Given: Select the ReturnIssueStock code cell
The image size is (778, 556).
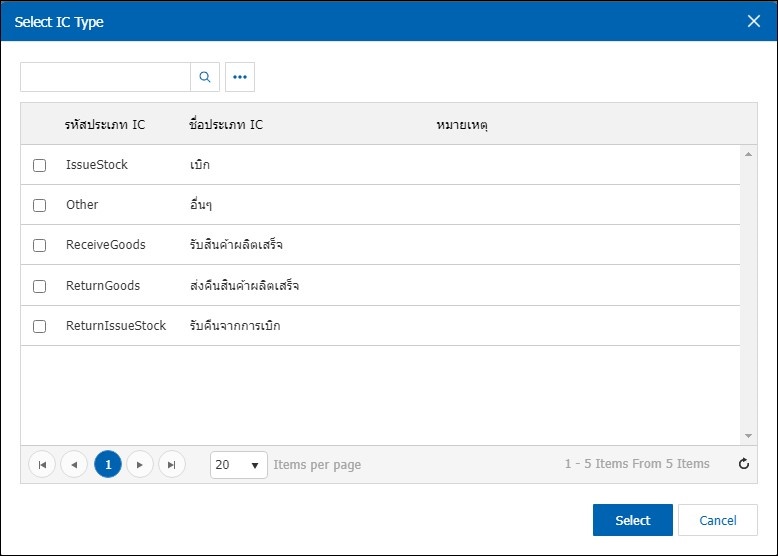Looking at the screenshot, I should [116, 326].
